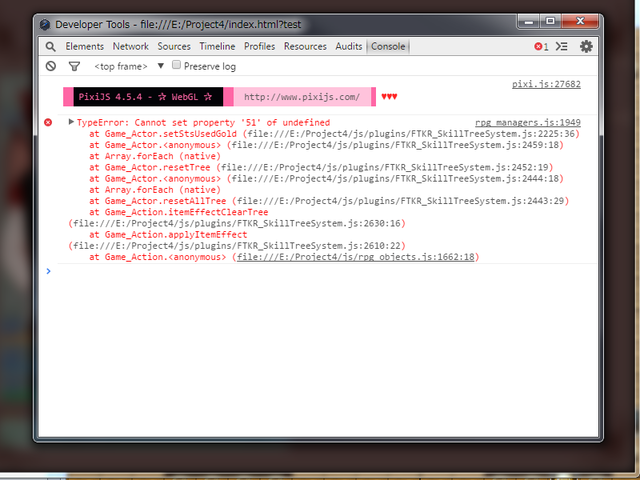
Task: Open the rpg_managers.js:1949 source link
Action: coord(528,122)
